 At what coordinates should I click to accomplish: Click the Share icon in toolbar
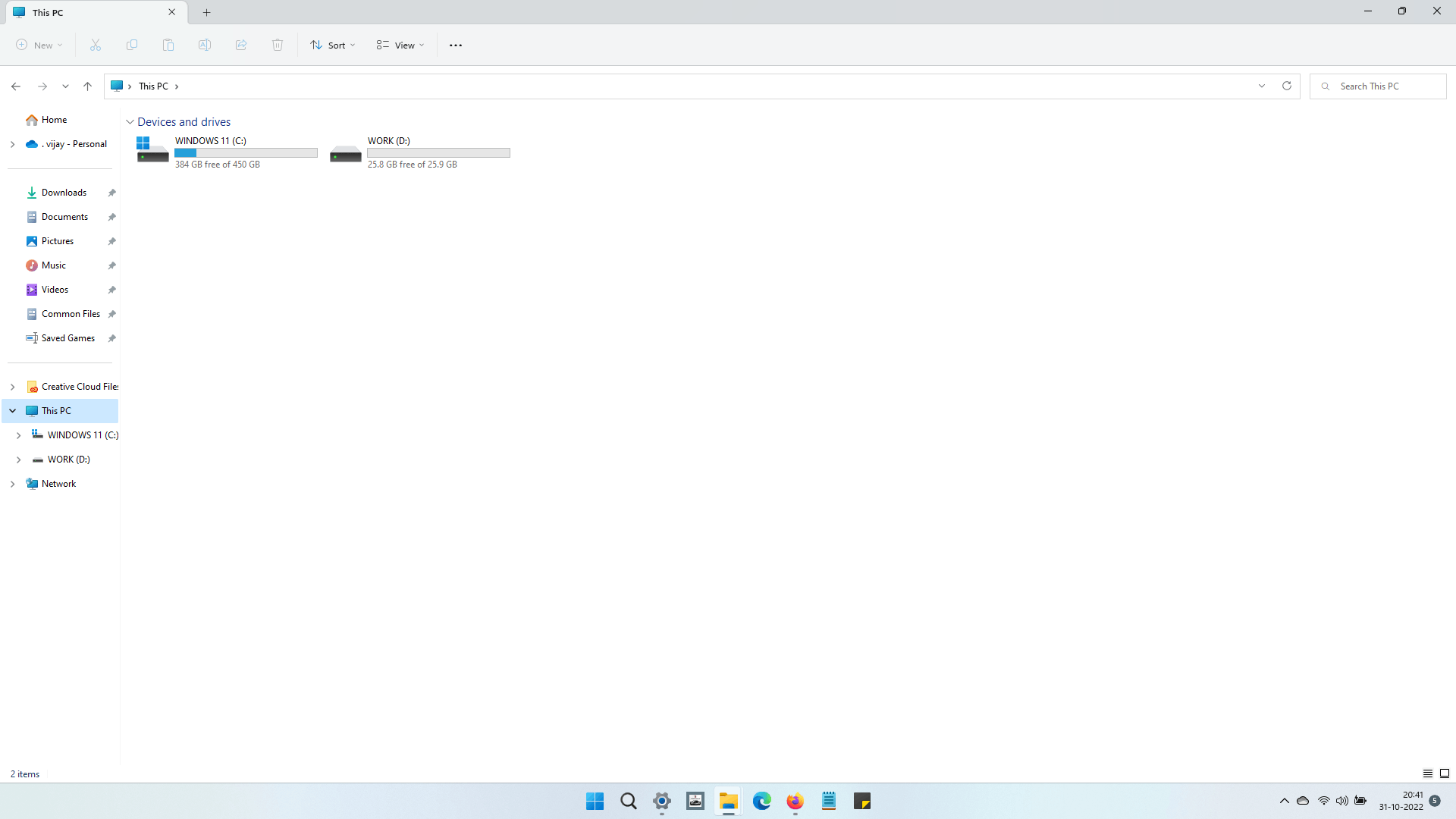click(x=241, y=45)
